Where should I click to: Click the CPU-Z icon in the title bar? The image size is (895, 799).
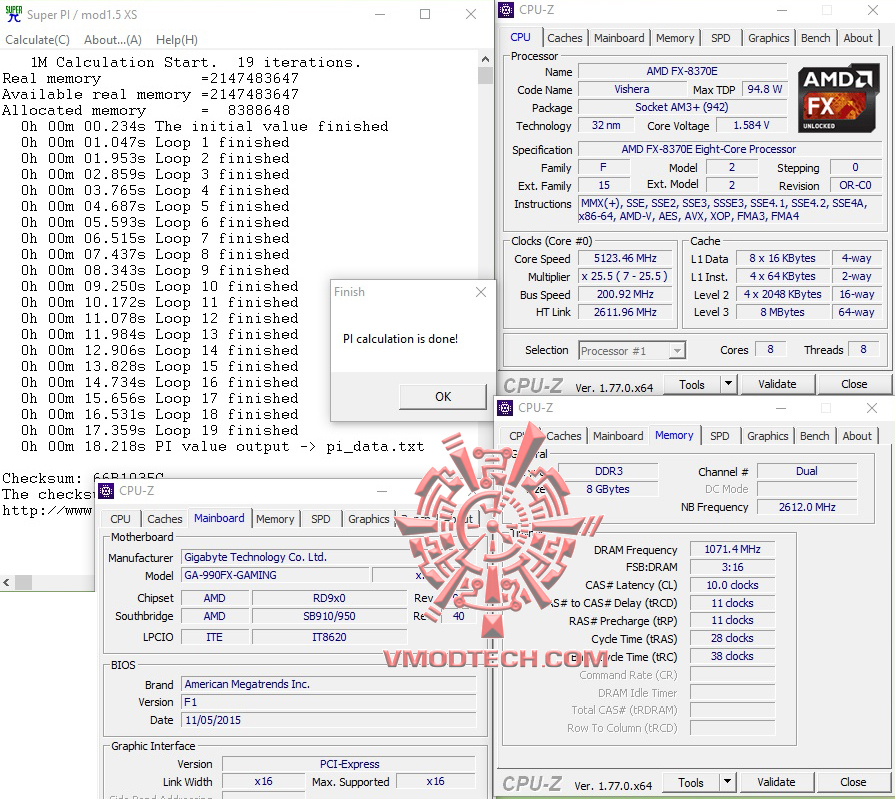505,9
